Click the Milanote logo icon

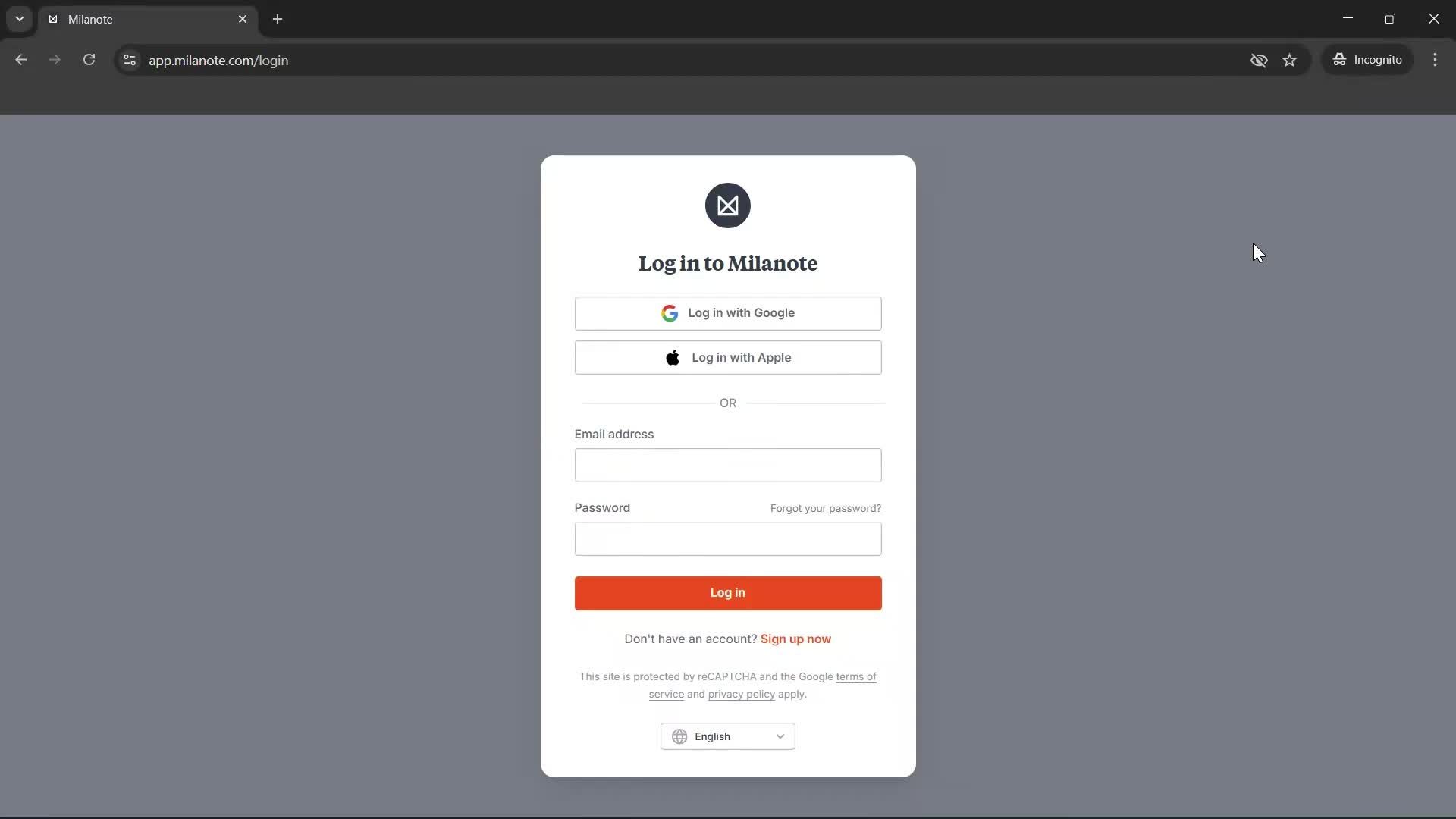tap(727, 206)
